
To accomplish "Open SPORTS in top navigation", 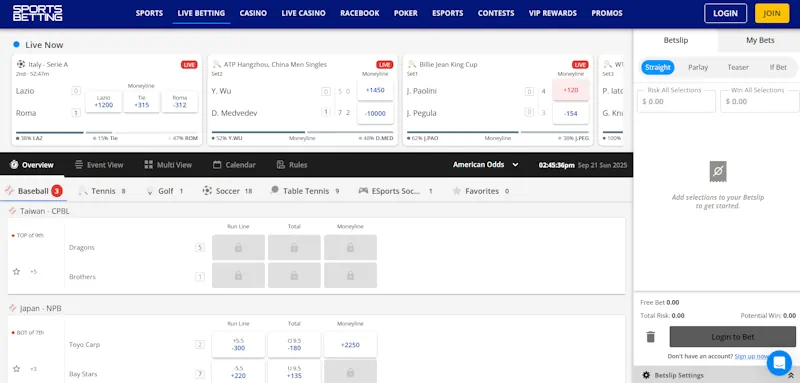I will click(x=149, y=13).
